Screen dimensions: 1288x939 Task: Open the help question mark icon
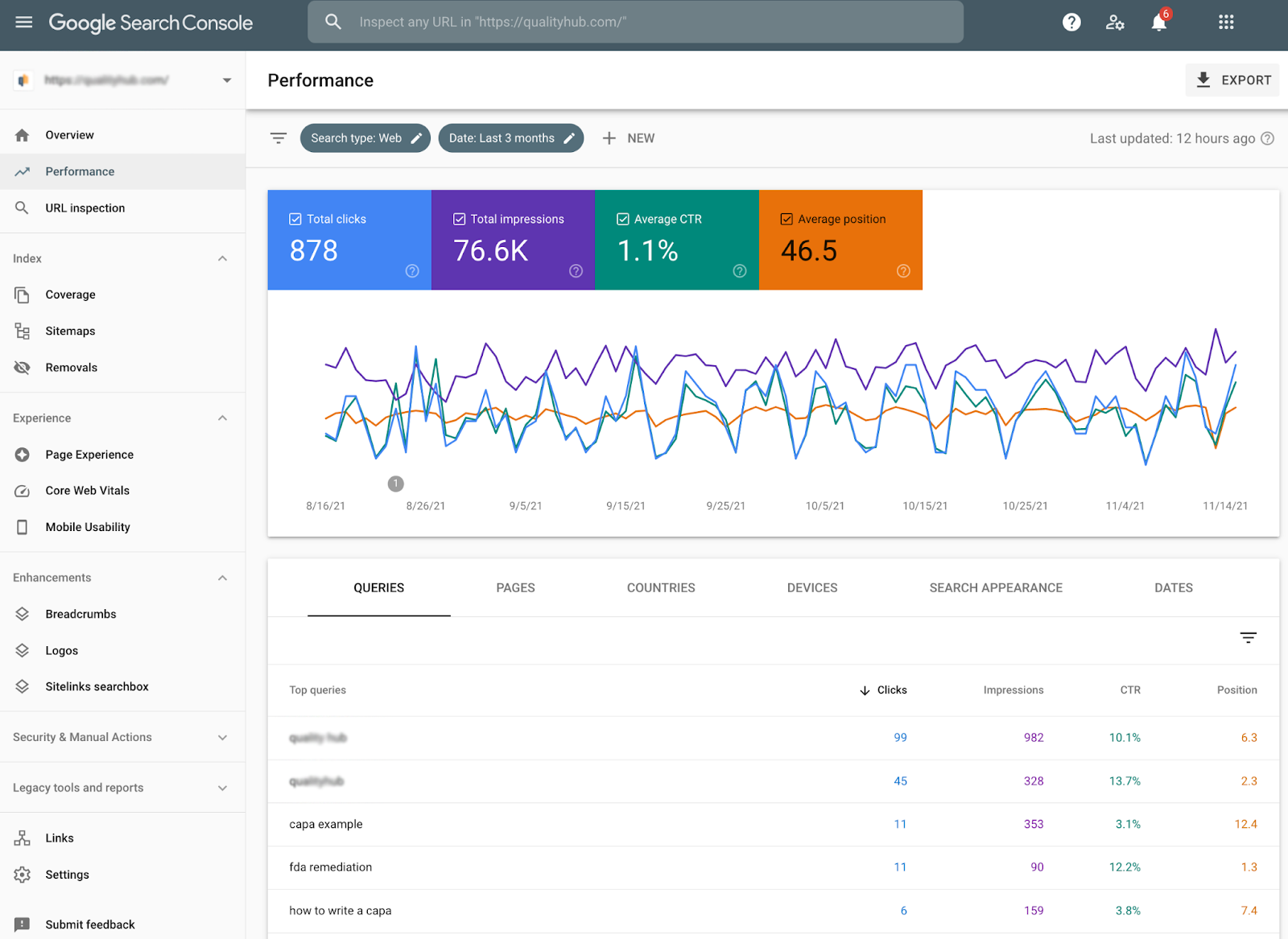1071,23
